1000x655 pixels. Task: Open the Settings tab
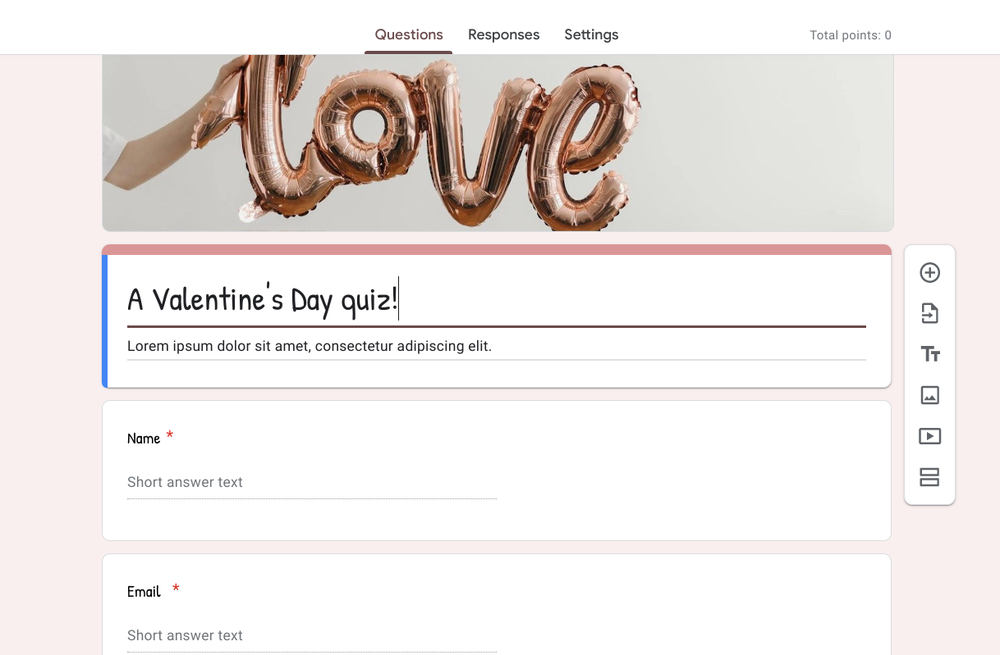tap(590, 34)
